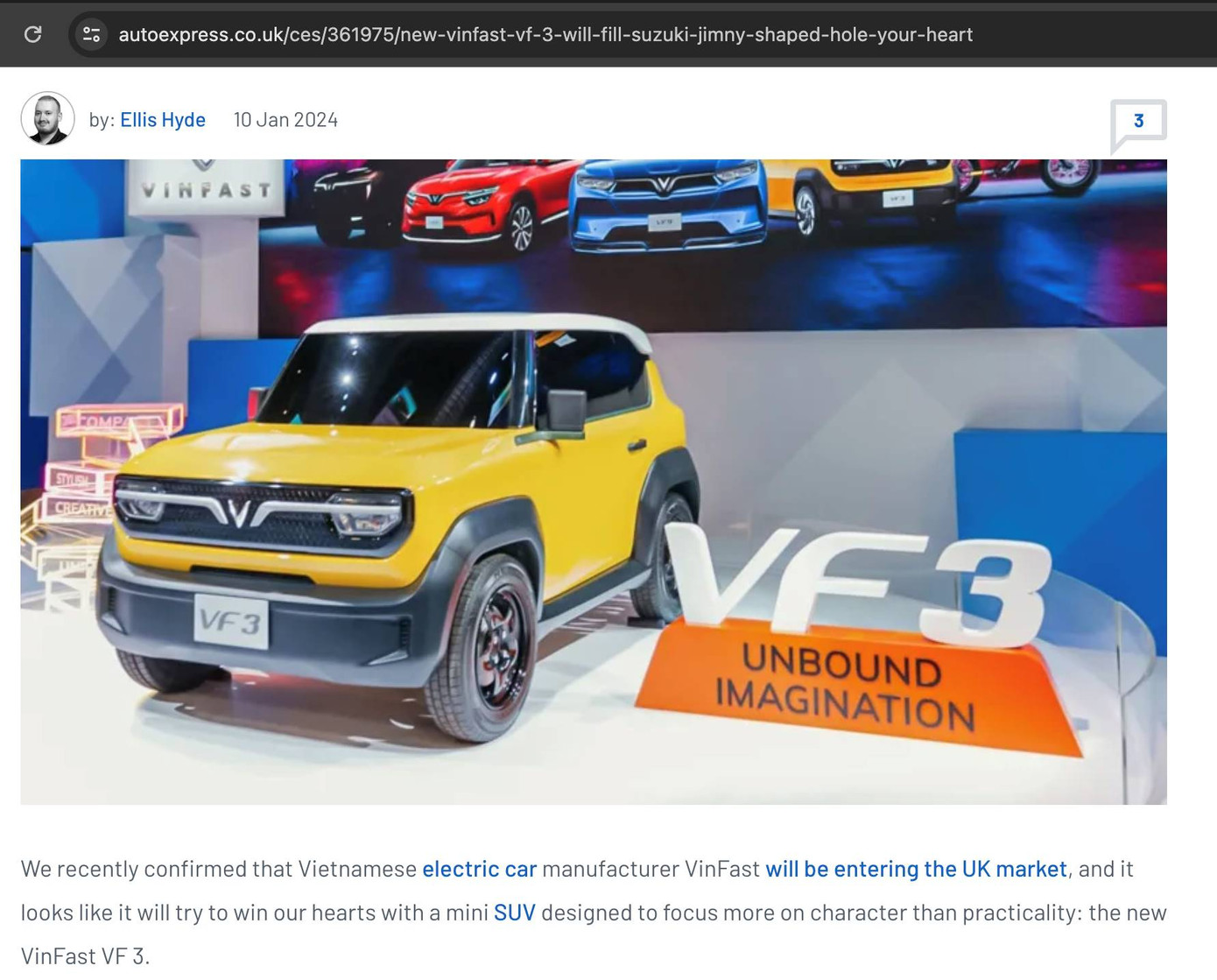Viewport: 1217px width, 980px height.
Task: Open "will be entering the UK market" link
Action: coord(916,869)
